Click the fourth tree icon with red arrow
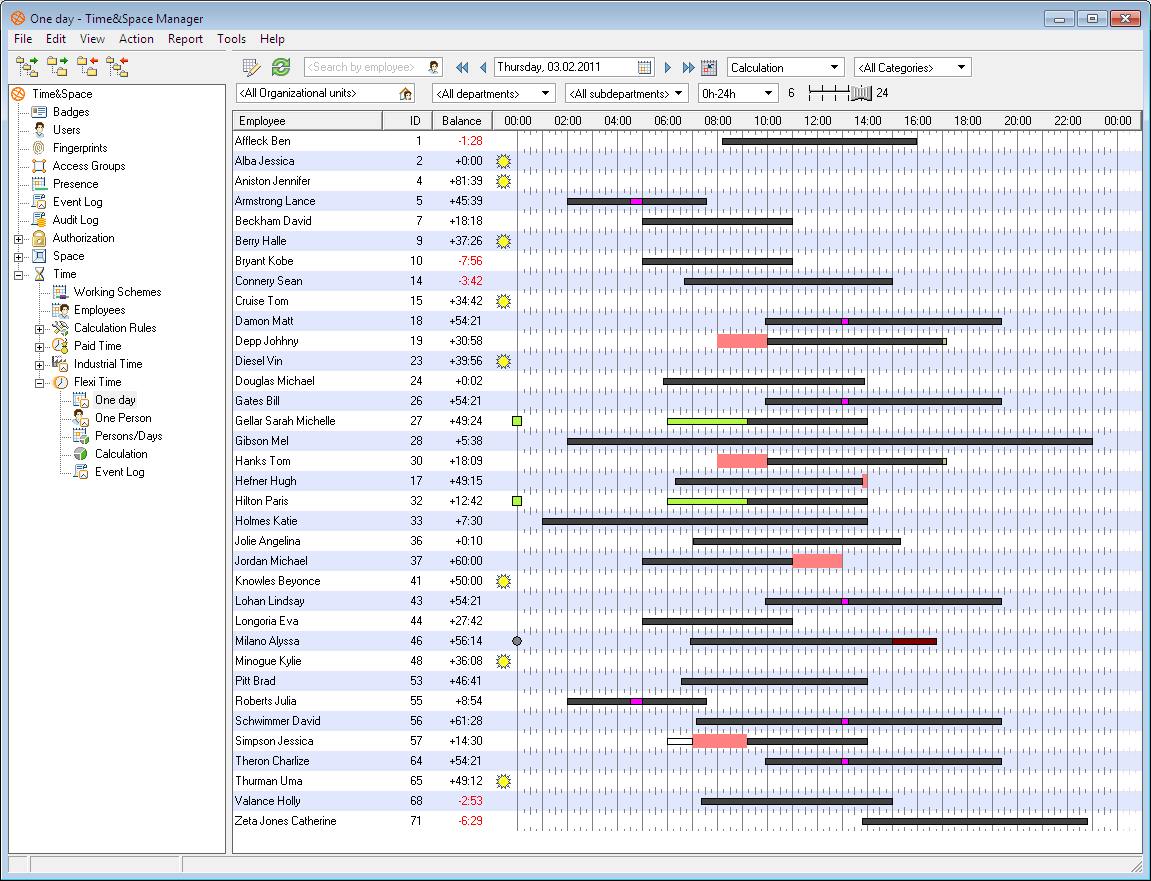This screenshot has height=881, width=1151. point(117,67)
